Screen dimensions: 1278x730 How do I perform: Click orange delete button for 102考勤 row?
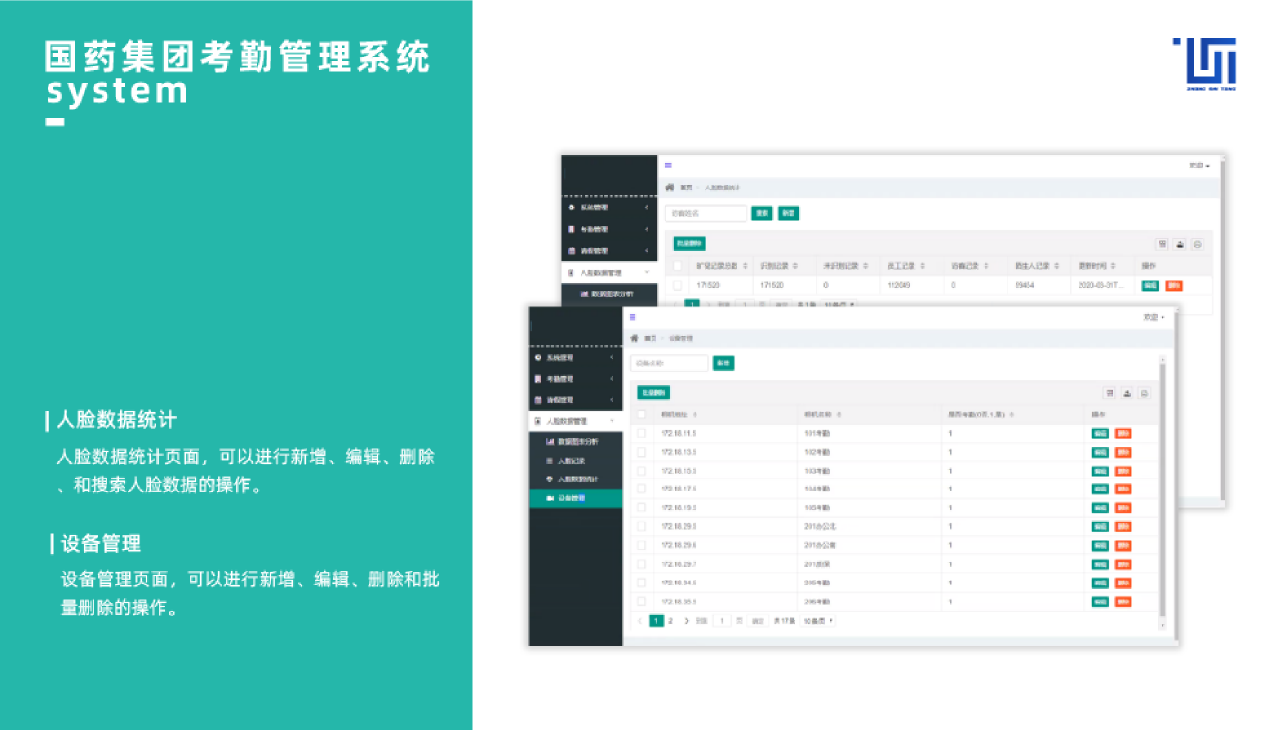[1123, 452]
